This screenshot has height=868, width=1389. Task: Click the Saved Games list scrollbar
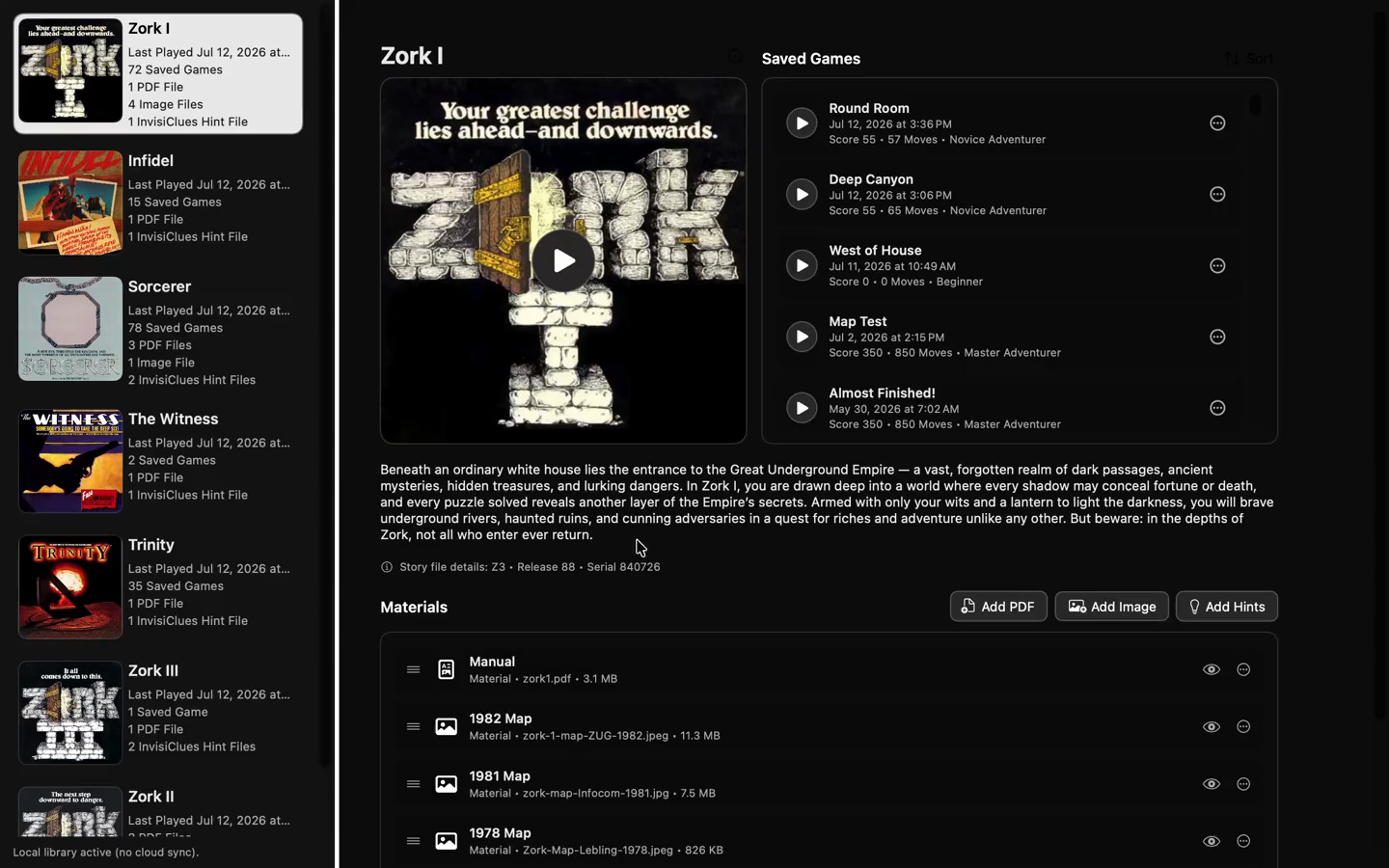[x=1255, y=104]
